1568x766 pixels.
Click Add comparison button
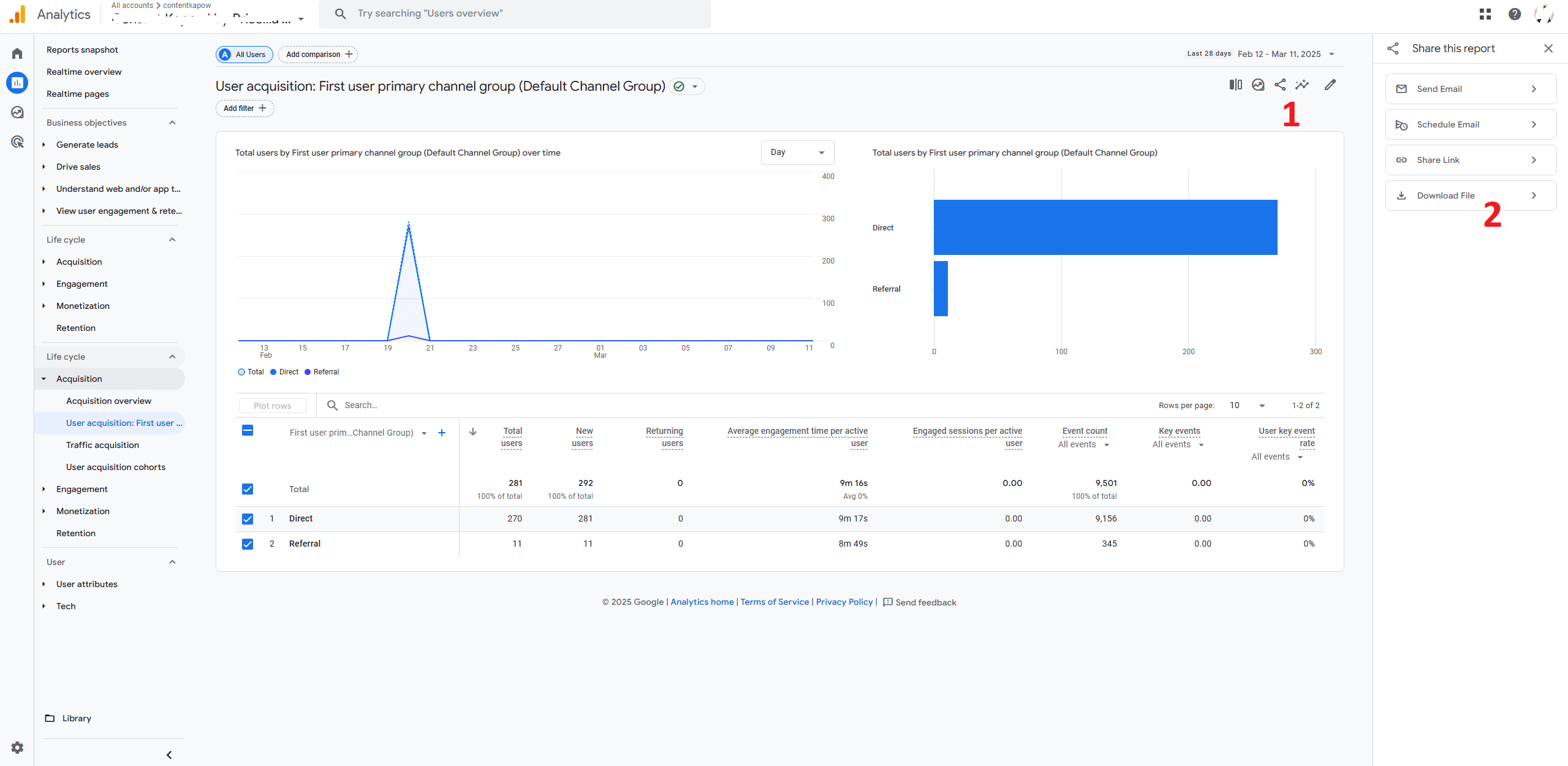click(x=318, y=55)
